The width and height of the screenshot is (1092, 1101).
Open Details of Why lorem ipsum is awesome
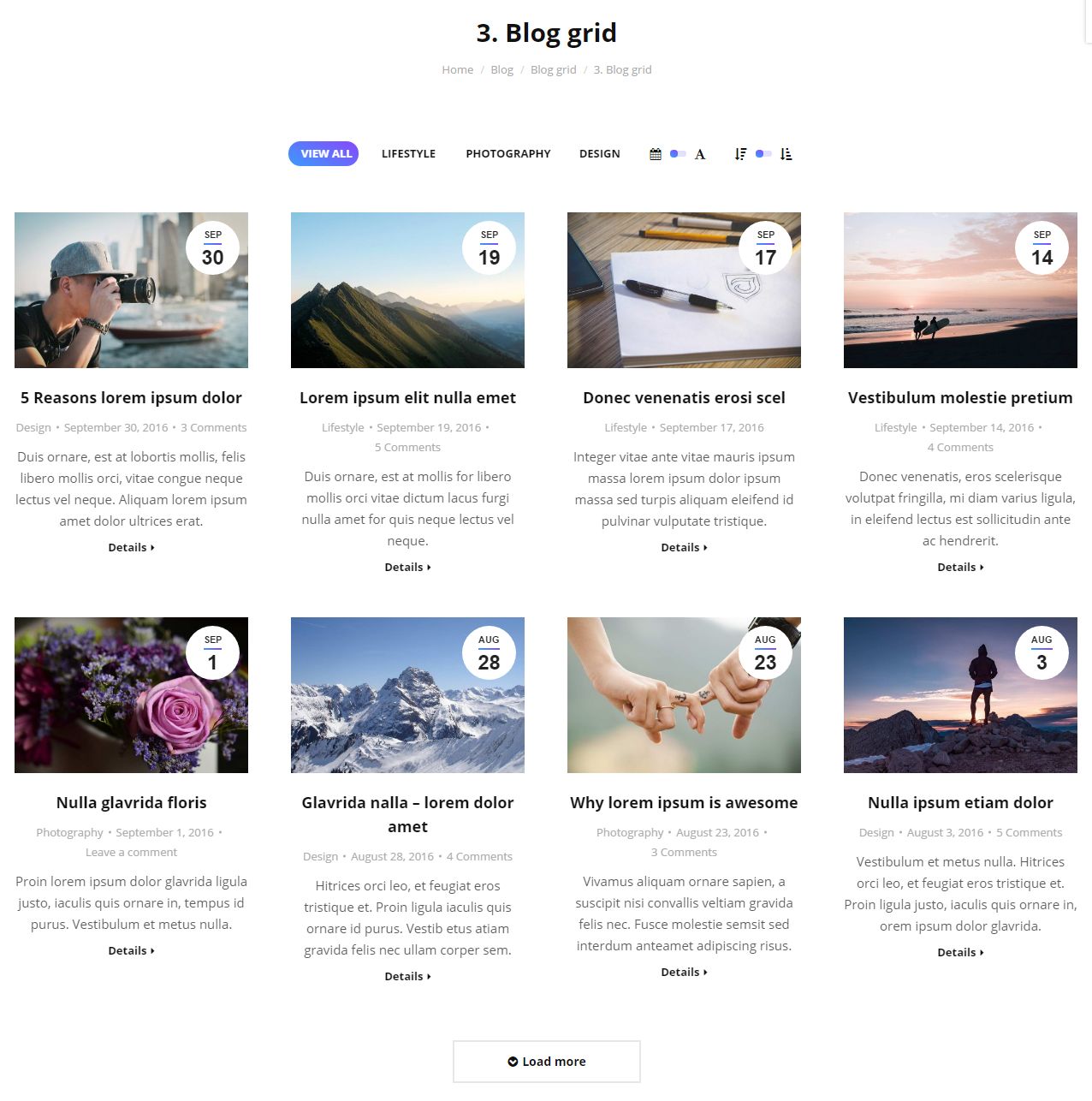point(684,972)
